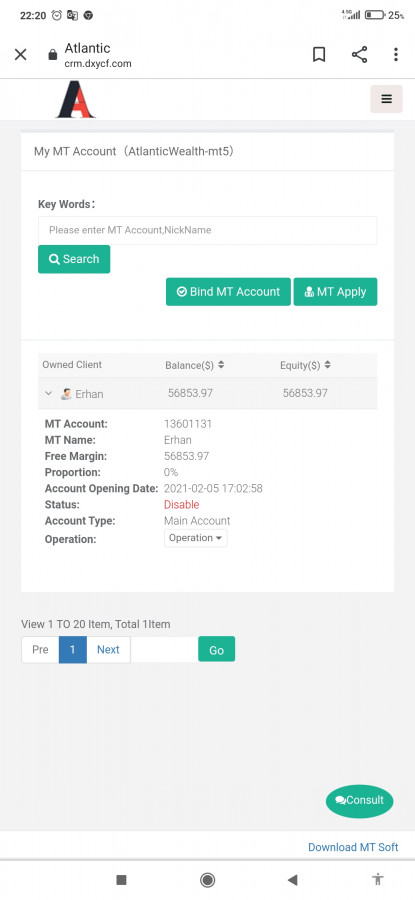The height and width of the screenshot is (900, 415).
Task: Click the Next pagination link
Action: pyautogui.click(x=108, y=650)
